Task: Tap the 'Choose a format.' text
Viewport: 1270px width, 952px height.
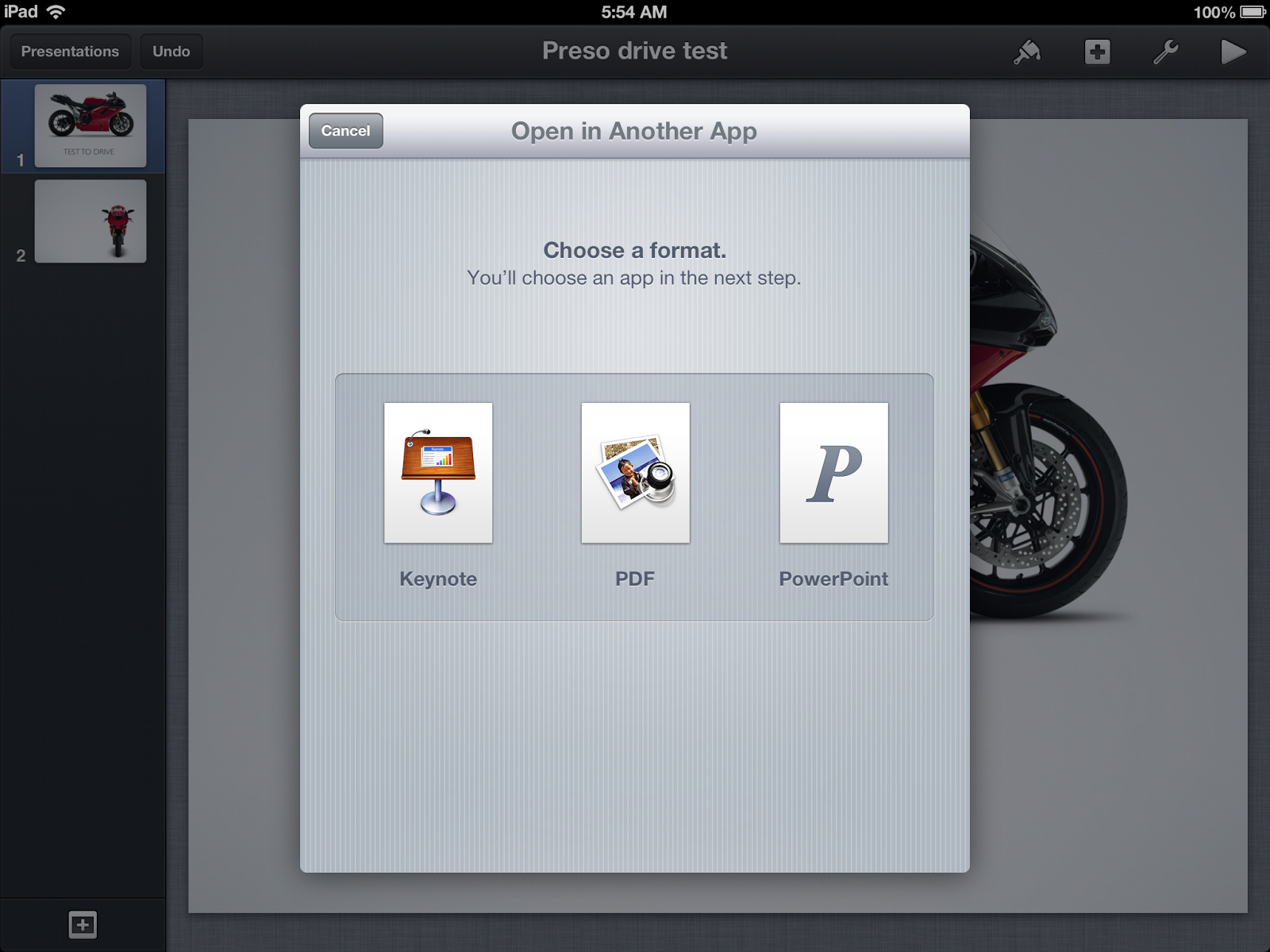Action: pos(635,251)
